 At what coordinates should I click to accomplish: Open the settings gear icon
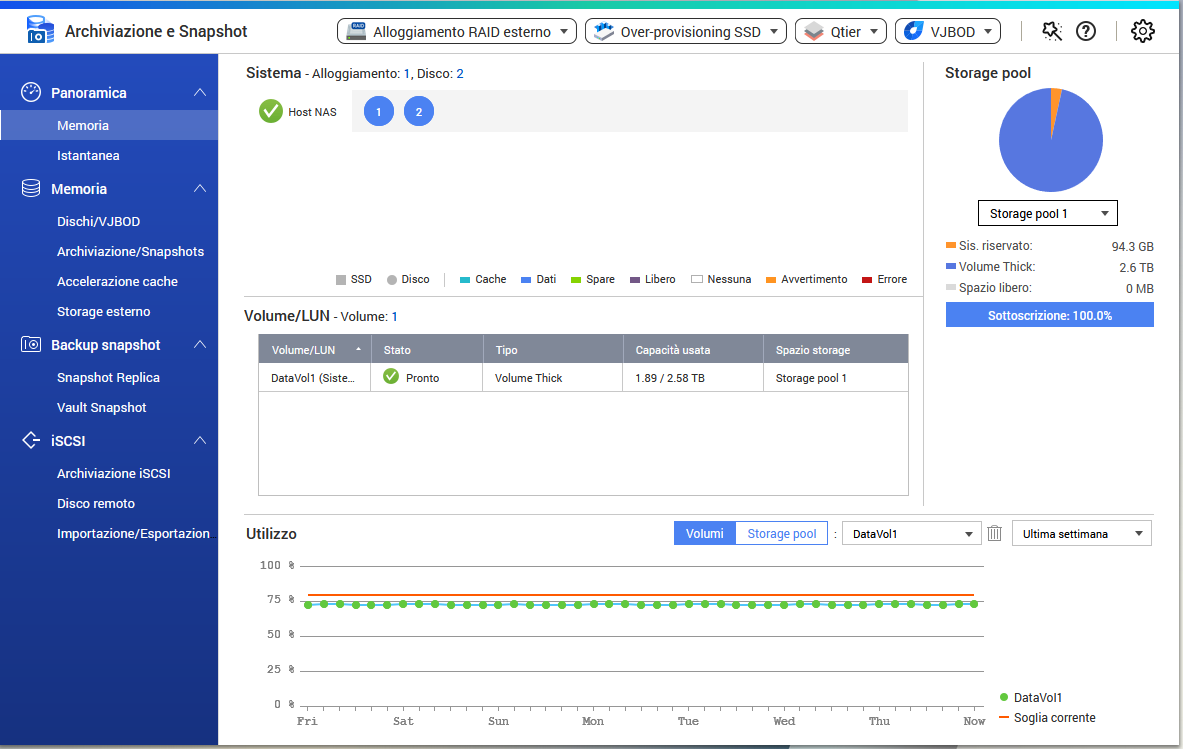click(x=1142, y=32)
